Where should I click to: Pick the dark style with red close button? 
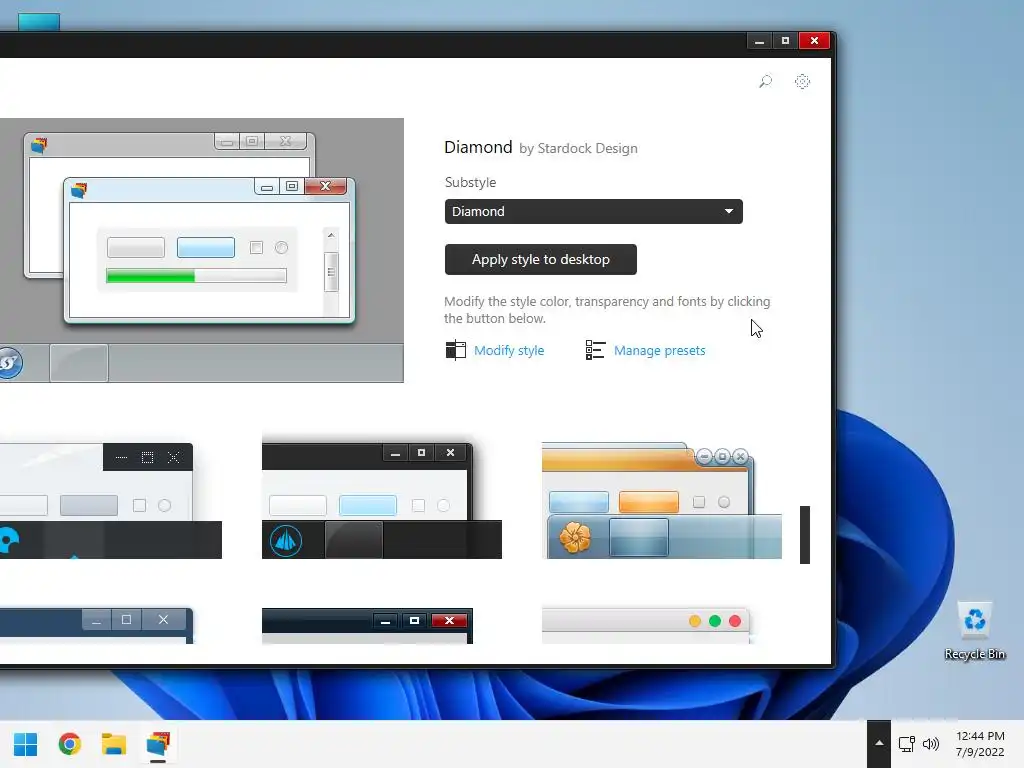367,626
